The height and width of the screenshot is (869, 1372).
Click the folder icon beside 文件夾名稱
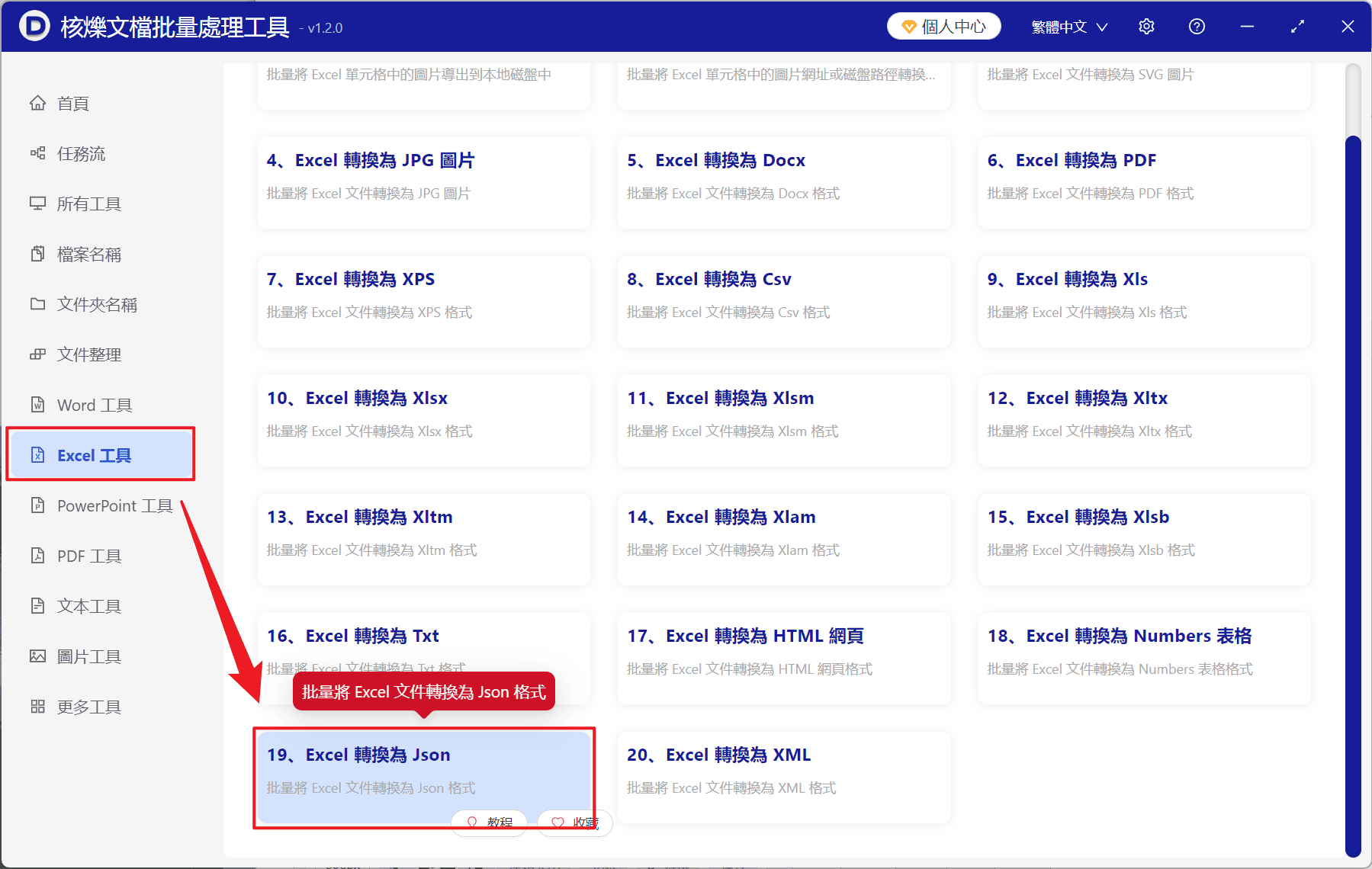click(x=37, y=304)
